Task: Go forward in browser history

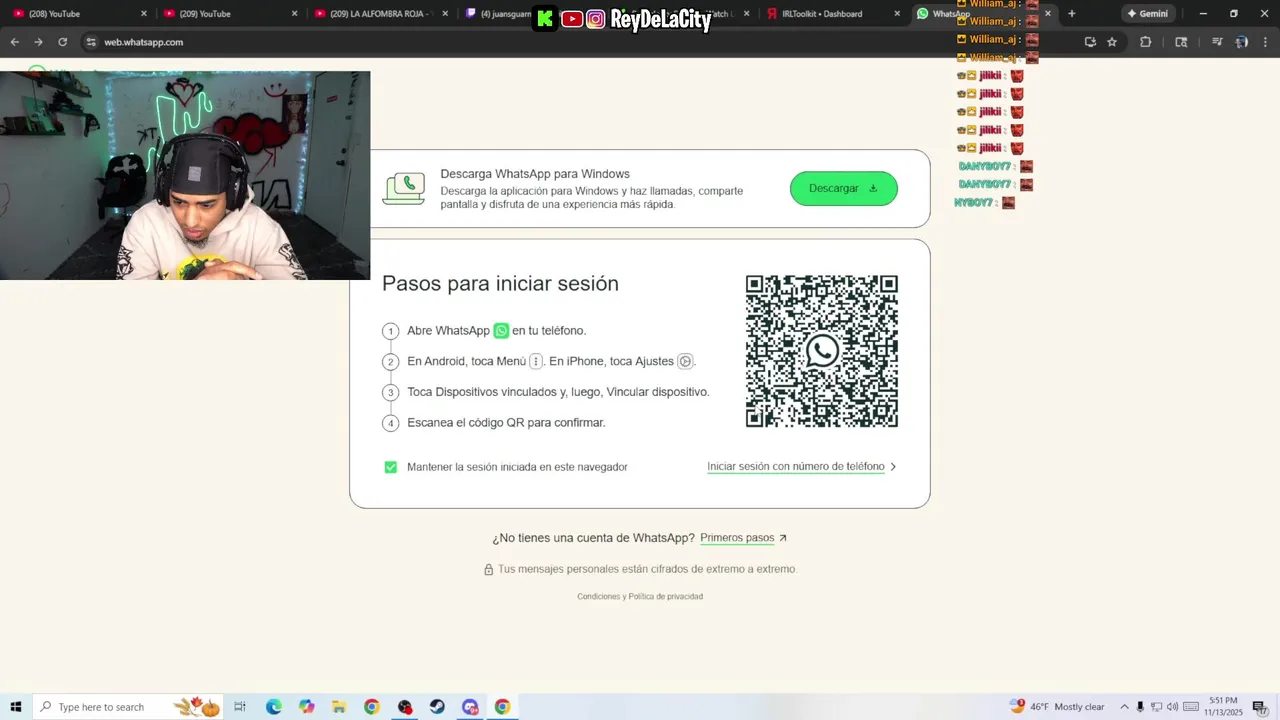Action: pyautogui.click(x=38, y=42)
